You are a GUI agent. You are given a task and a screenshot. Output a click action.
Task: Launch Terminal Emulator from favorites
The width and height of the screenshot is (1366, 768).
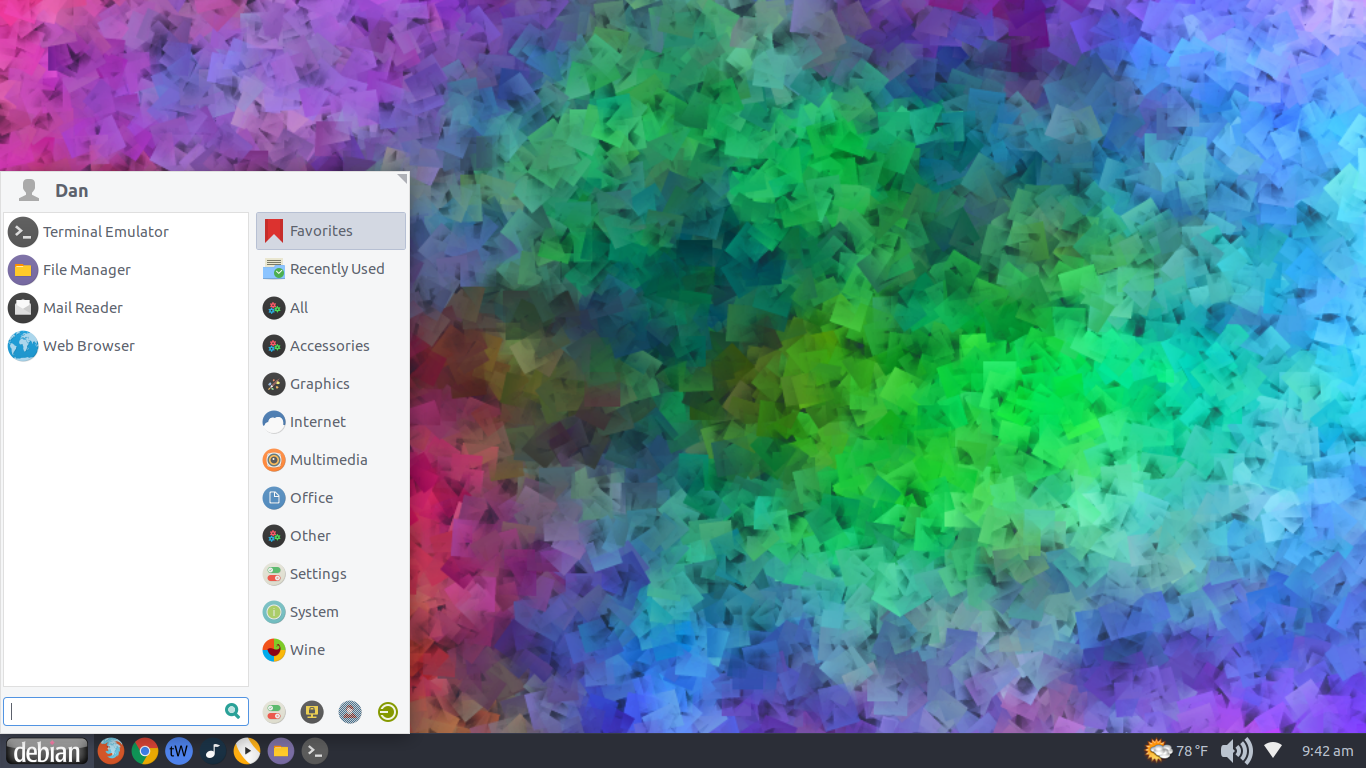pos(126,232)
